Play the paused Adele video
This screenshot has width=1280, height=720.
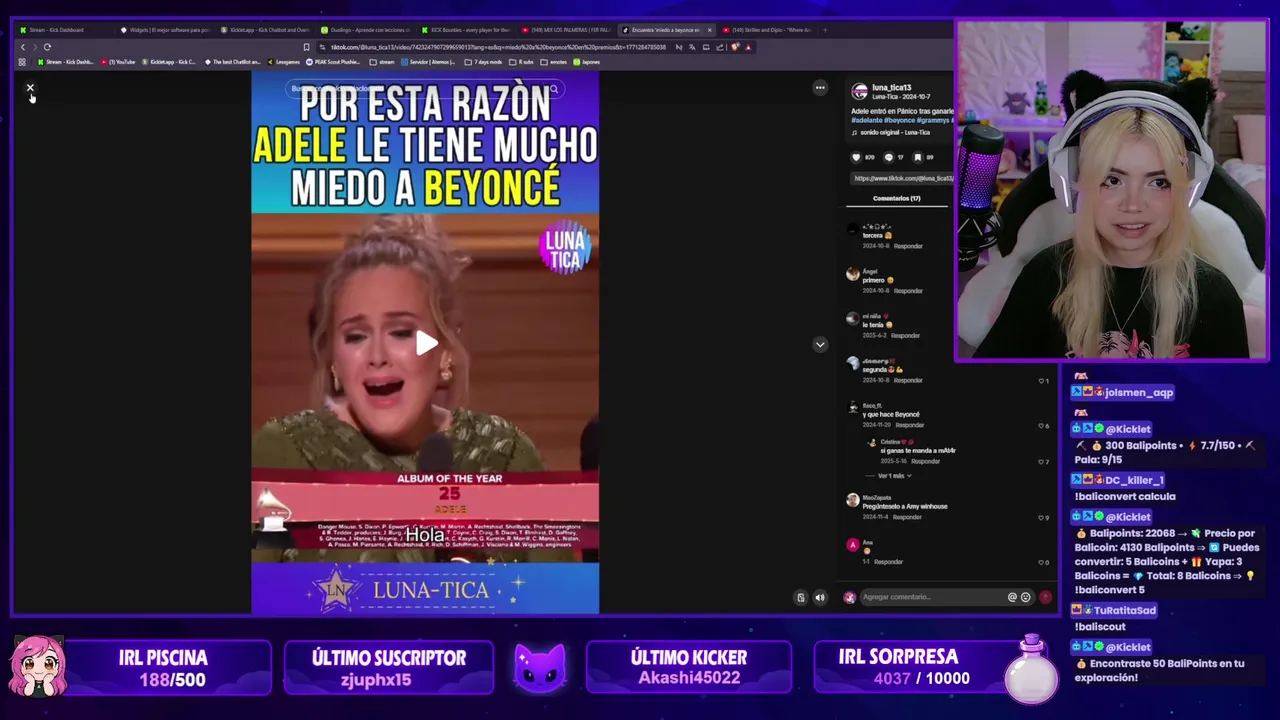coord(426,343)
